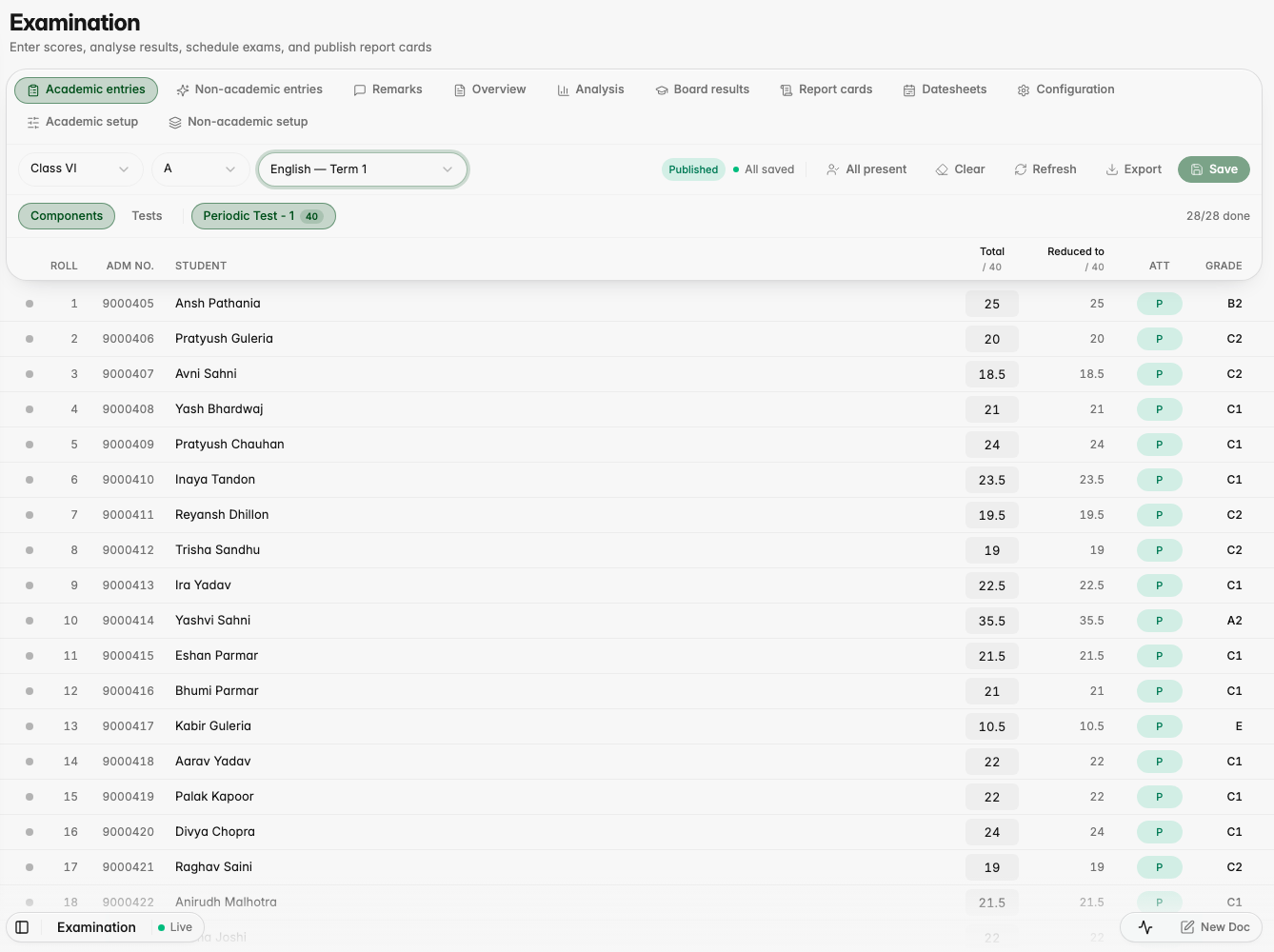
Task: Click the Overview document icon
Action: pos(460,90)
